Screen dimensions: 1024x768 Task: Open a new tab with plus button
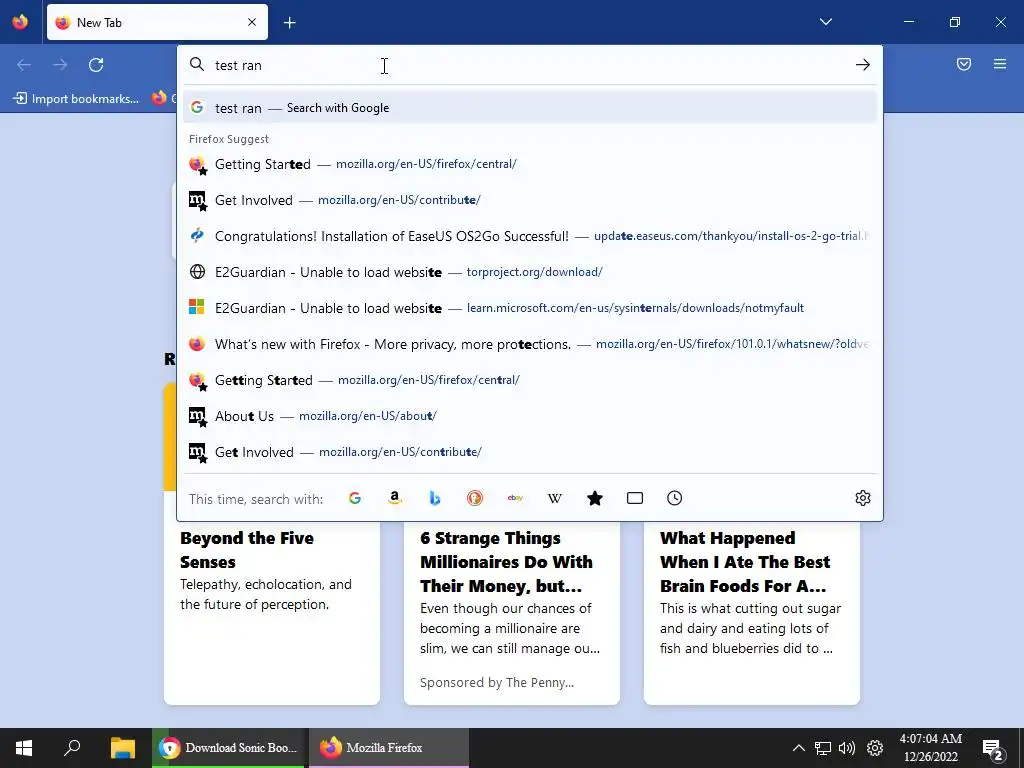[290, 23]
